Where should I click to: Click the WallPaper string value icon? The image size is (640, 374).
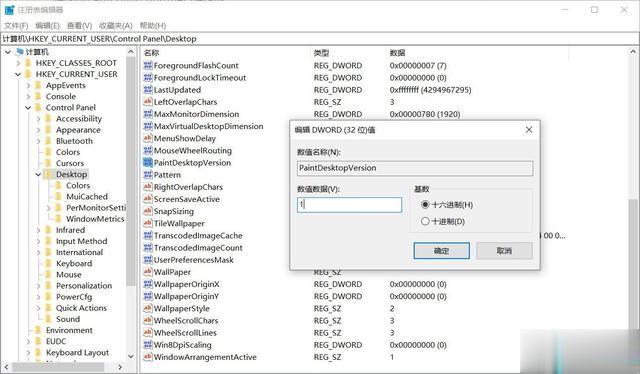pyautogui.click(x=148, y=272)
